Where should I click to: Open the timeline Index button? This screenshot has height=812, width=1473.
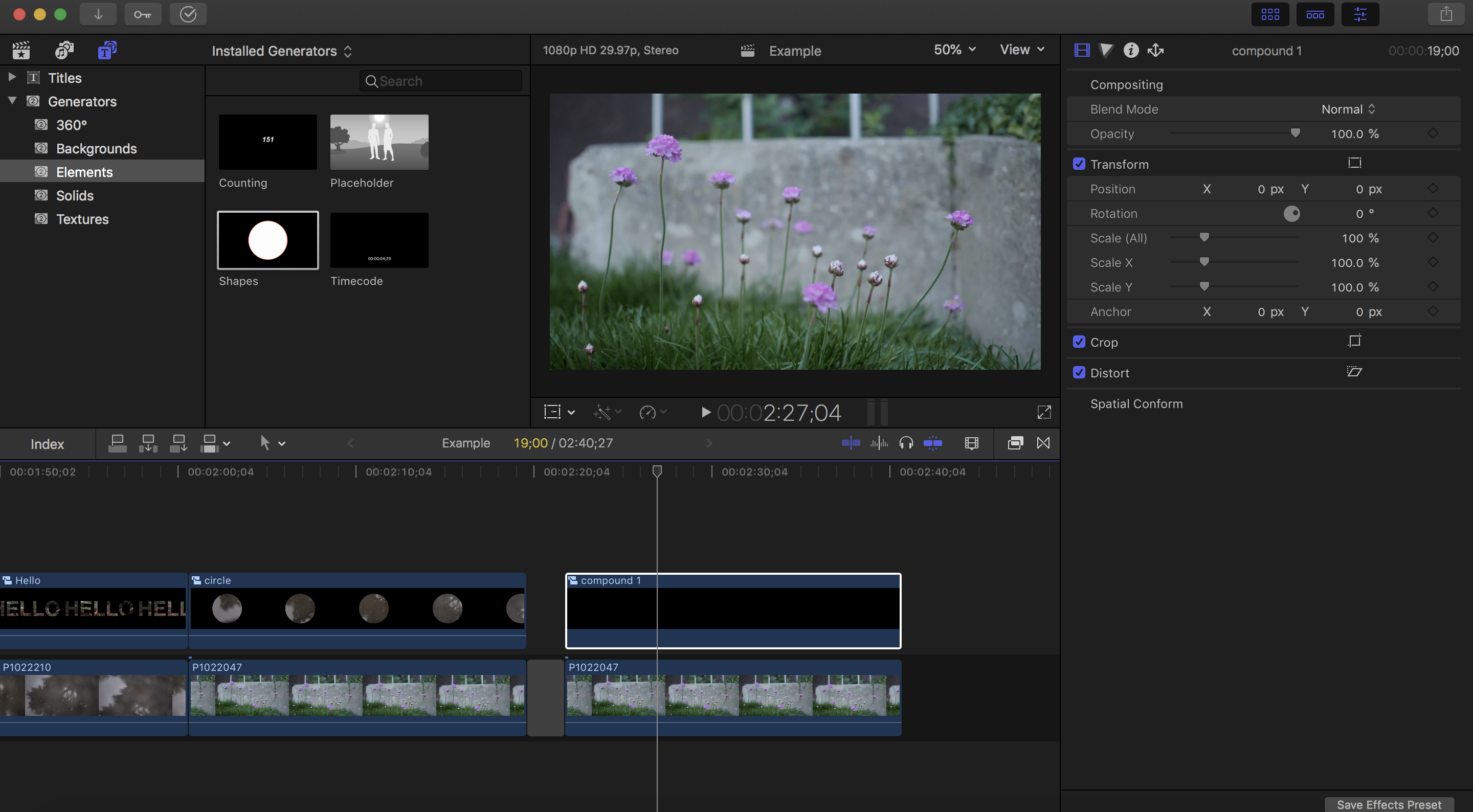coord(47,444)
